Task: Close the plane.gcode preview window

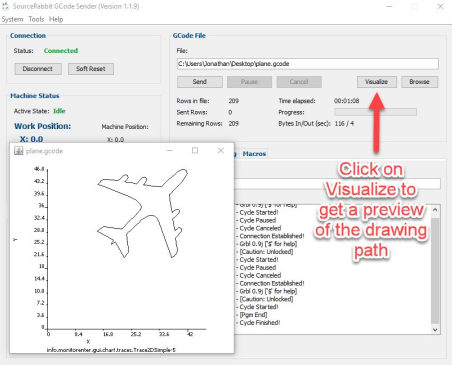Action: click(x=221, y=150)
